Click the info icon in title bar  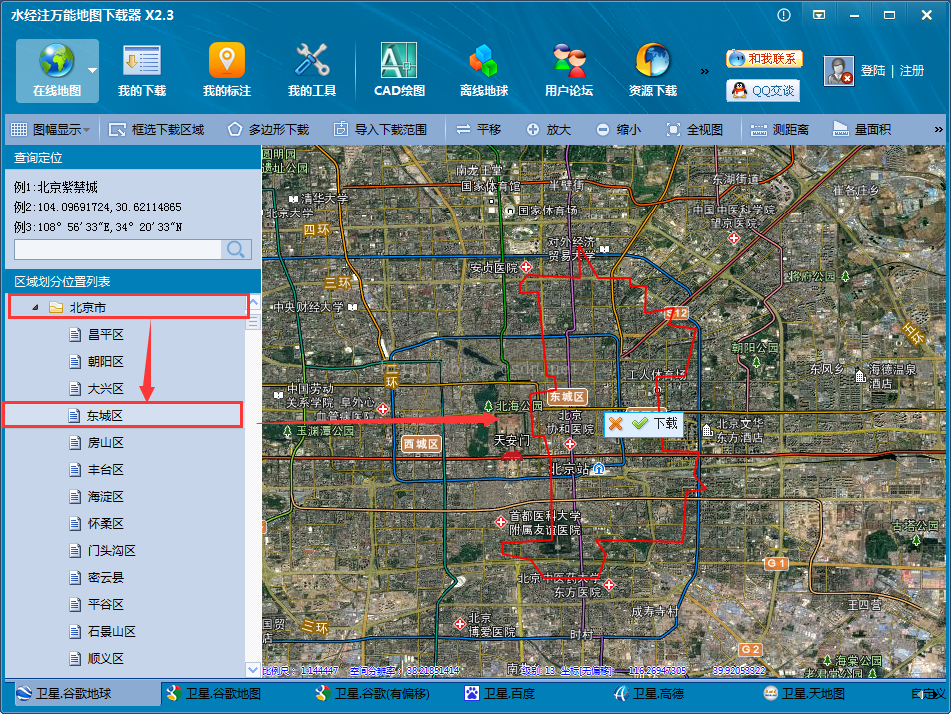[784, 15]
